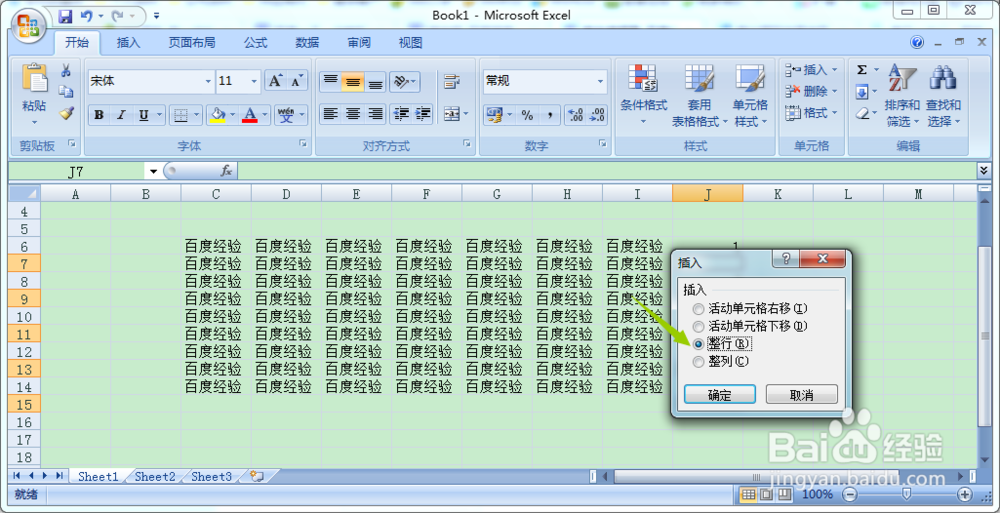
Task: Toggle italic formatting
Action: [x=121, y=115]
